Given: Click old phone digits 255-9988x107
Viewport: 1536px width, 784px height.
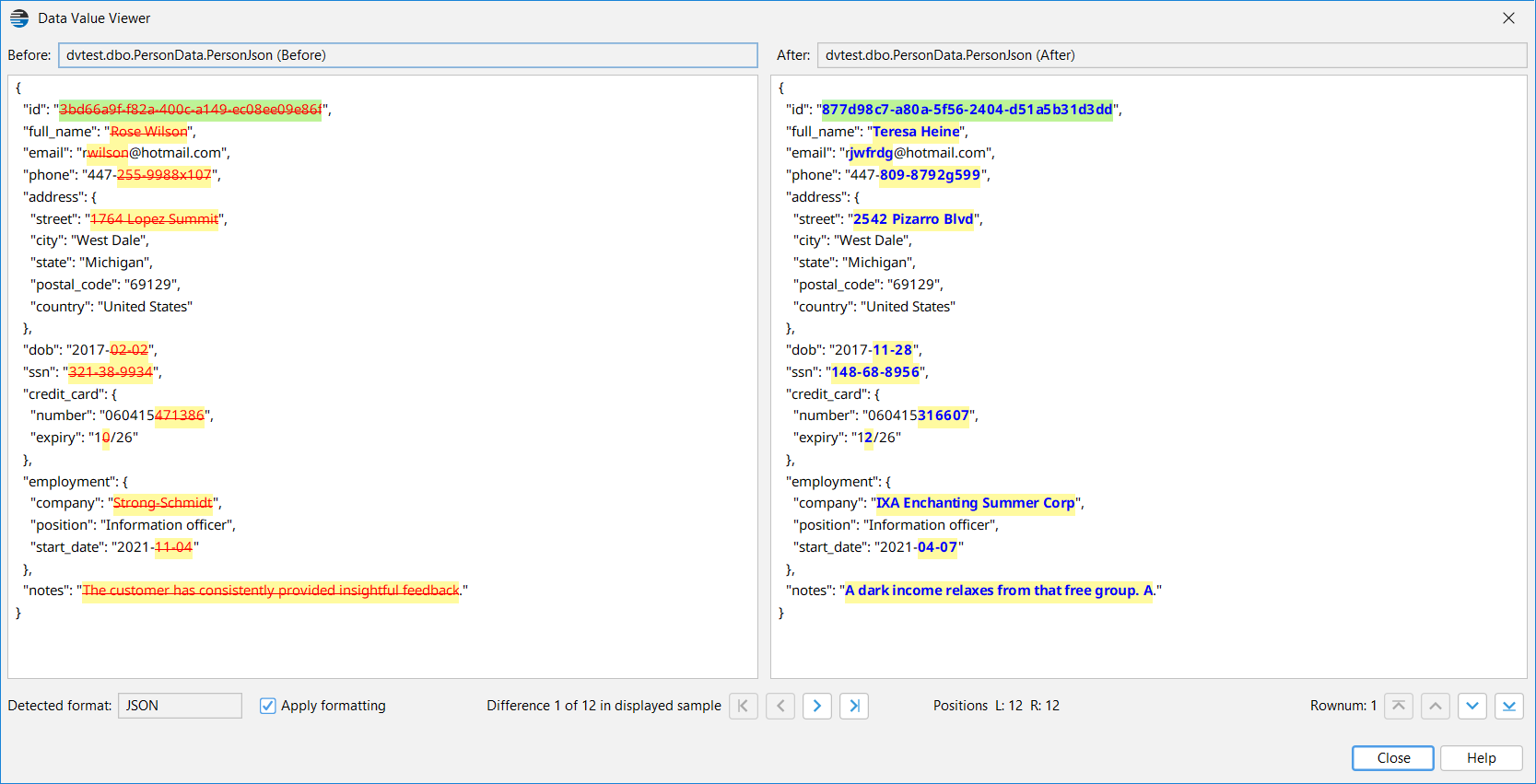Looking at the screenshot, I should 164,175.
